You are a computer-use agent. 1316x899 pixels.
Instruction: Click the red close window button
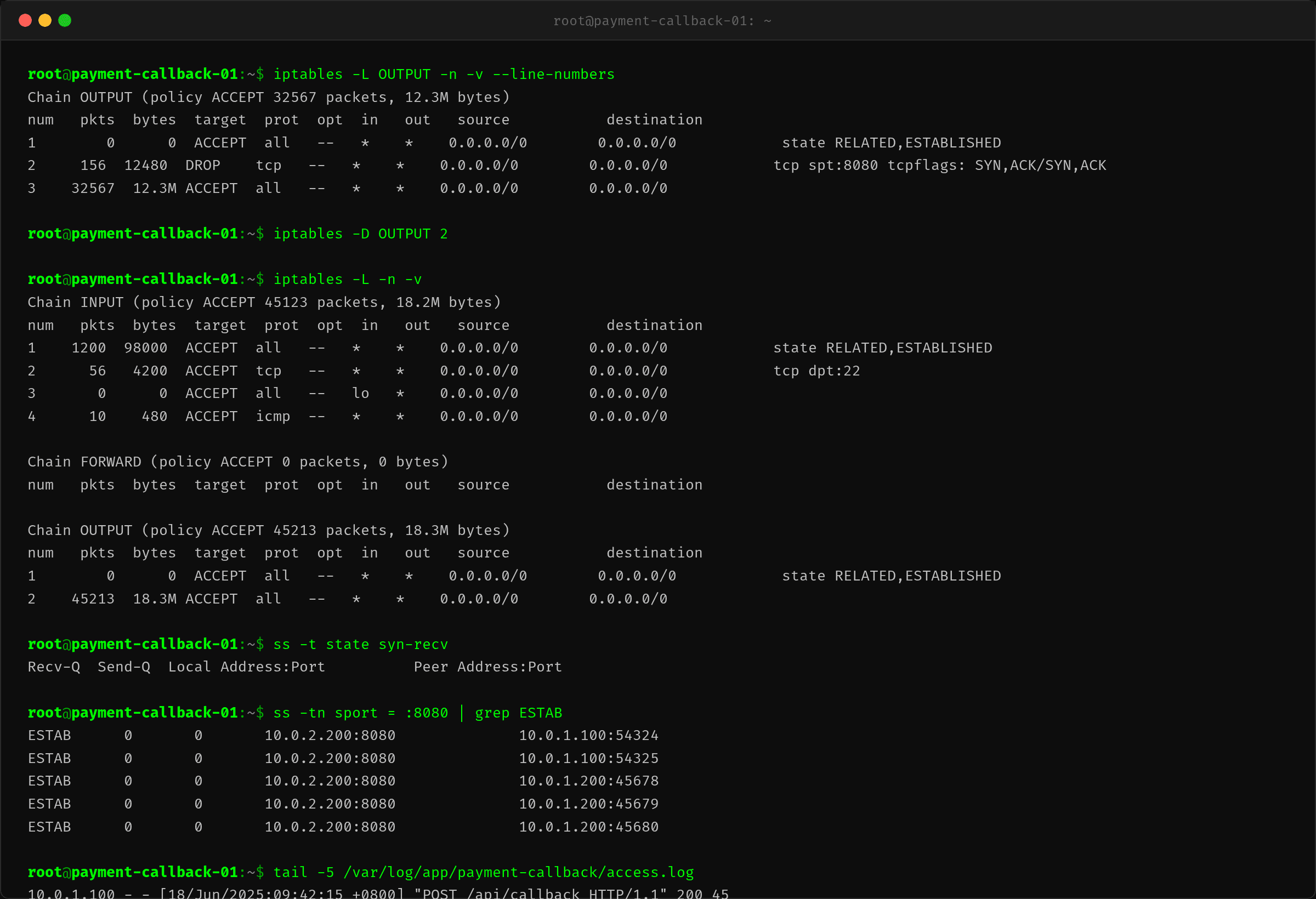(x=25, y=20)
